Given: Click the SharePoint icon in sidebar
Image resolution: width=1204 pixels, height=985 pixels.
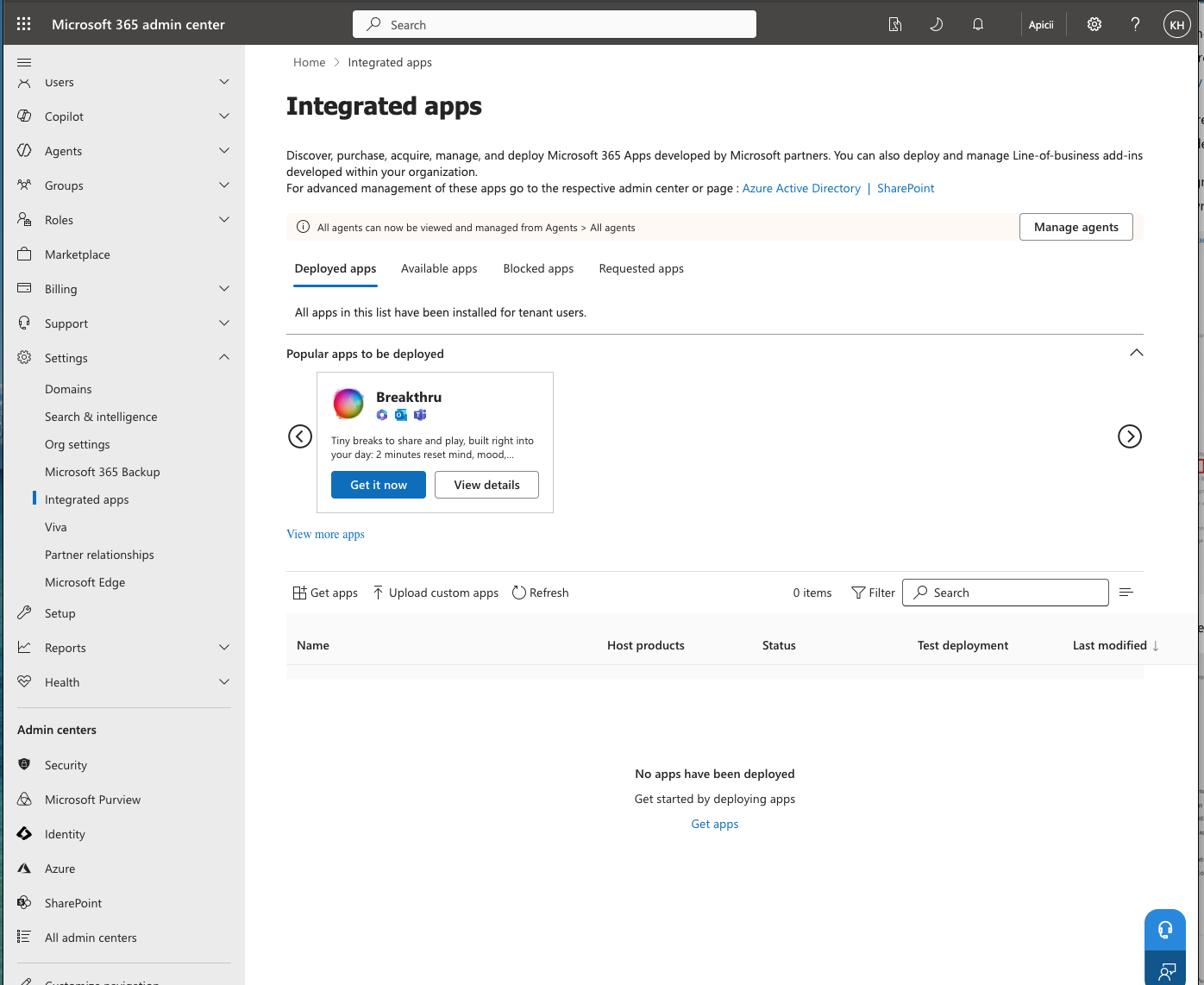Looking at the screenshot, I should [24, 902].
